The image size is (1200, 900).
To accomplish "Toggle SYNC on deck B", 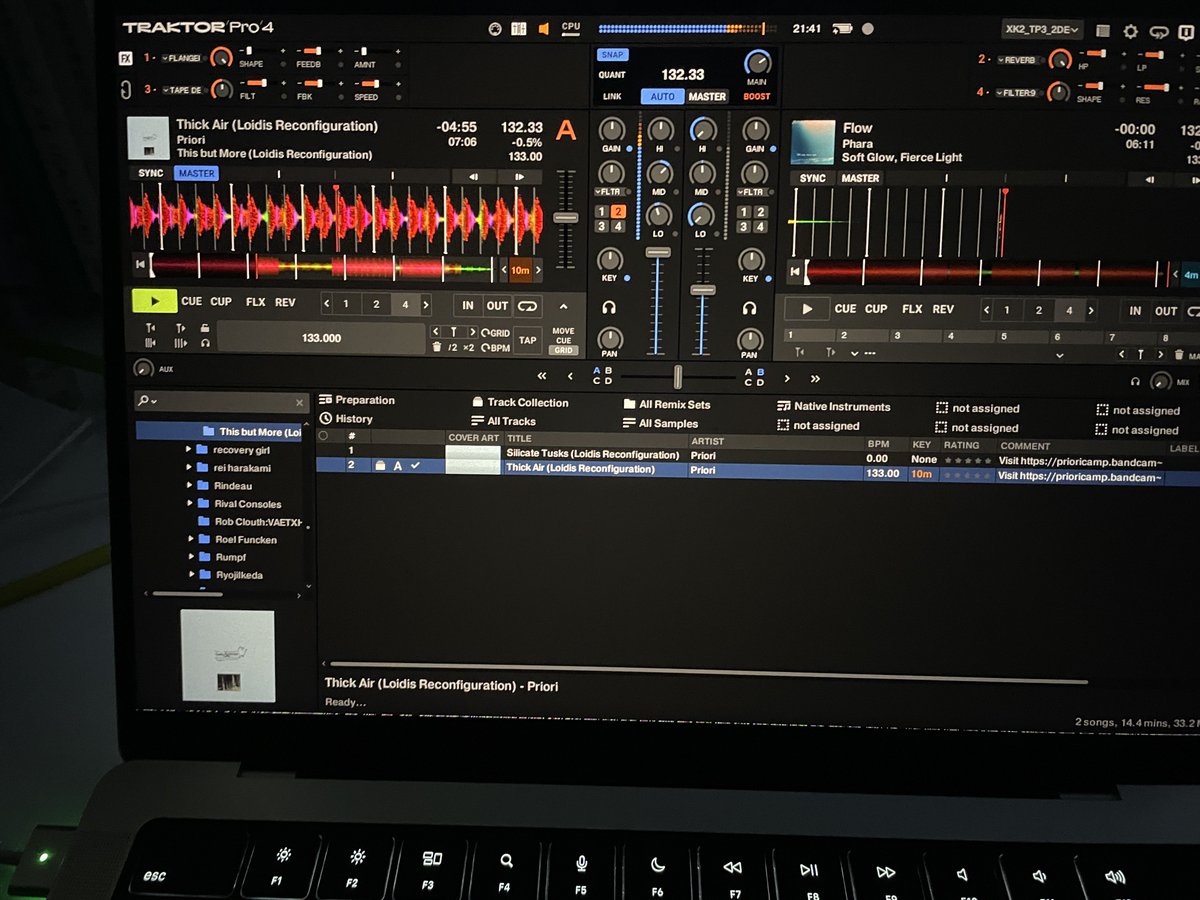I will tap(813, 178).
